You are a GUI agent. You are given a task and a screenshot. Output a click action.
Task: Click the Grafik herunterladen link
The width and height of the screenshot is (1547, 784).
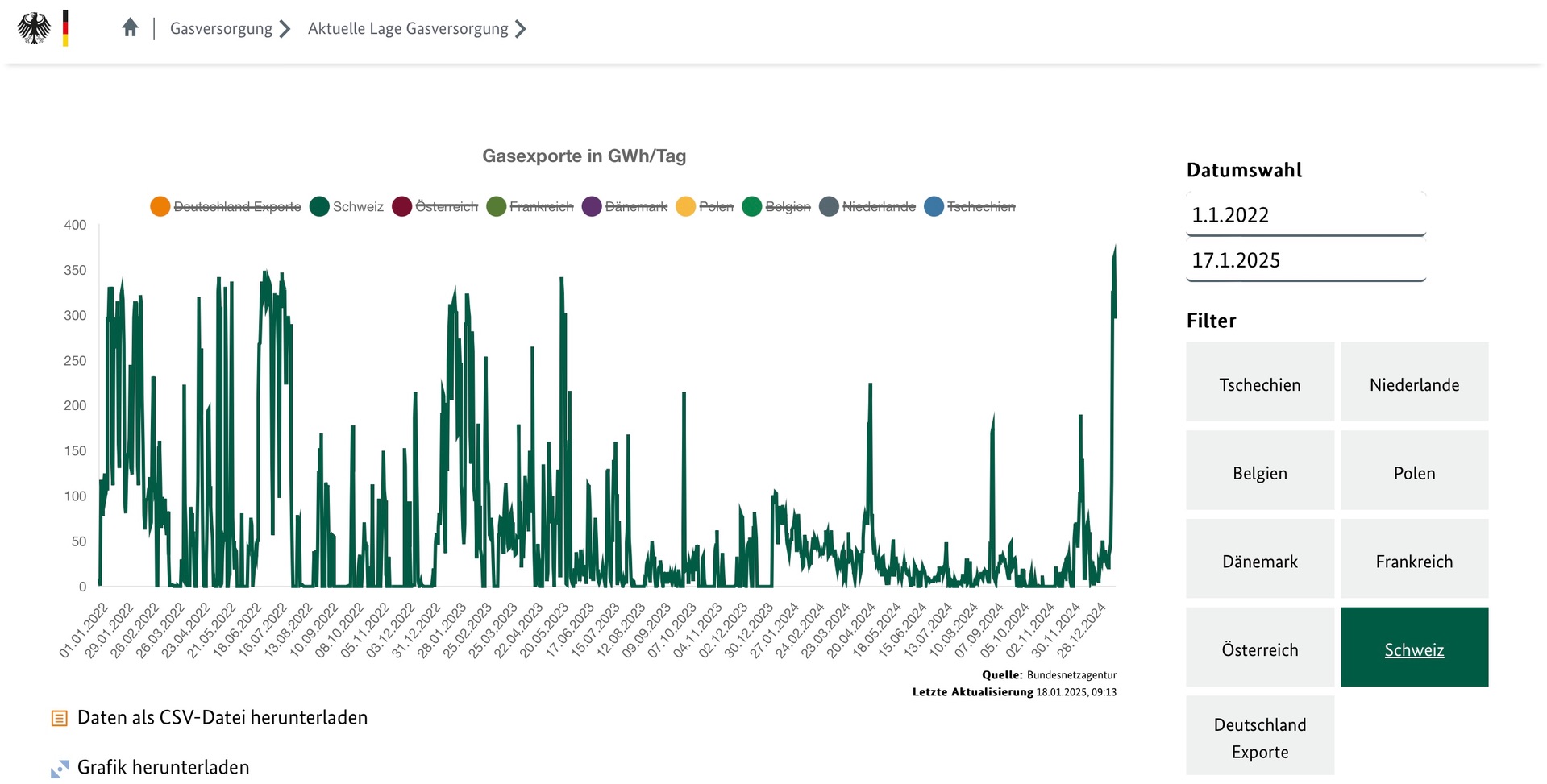[x=164, y=768]
